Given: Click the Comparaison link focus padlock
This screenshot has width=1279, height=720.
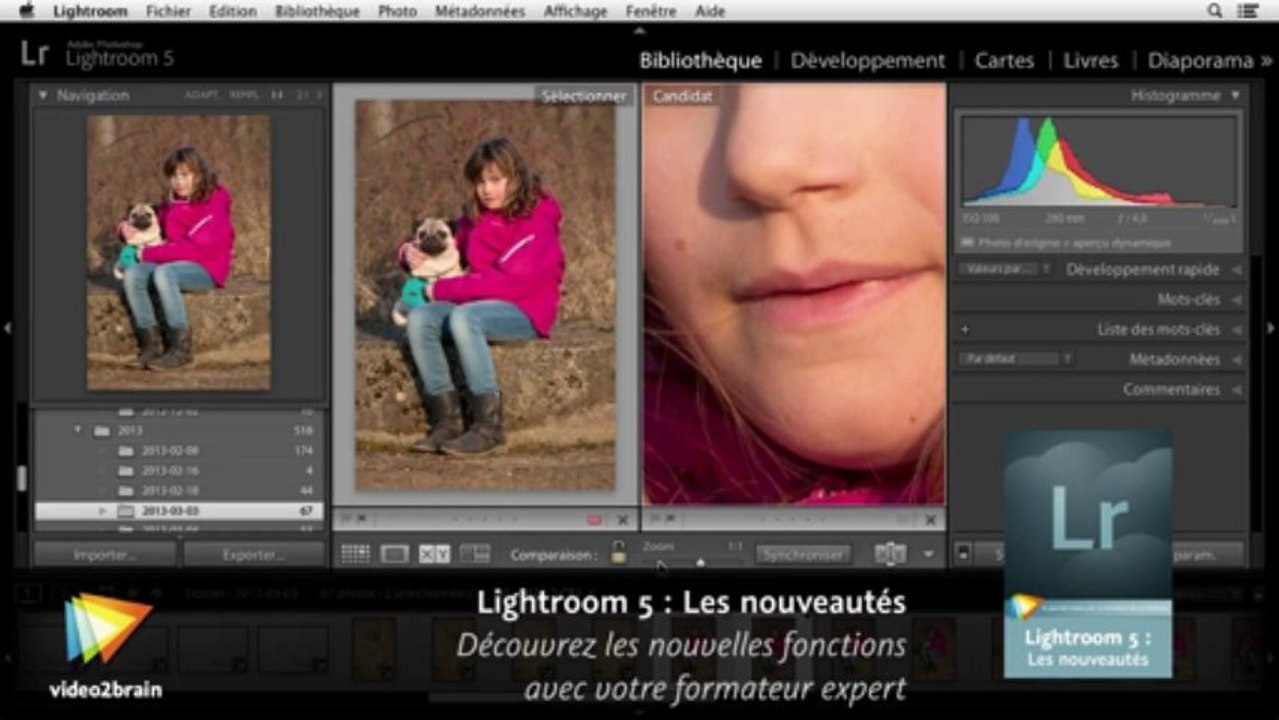Looking at the screenshot, I should (x=618, y=552).
